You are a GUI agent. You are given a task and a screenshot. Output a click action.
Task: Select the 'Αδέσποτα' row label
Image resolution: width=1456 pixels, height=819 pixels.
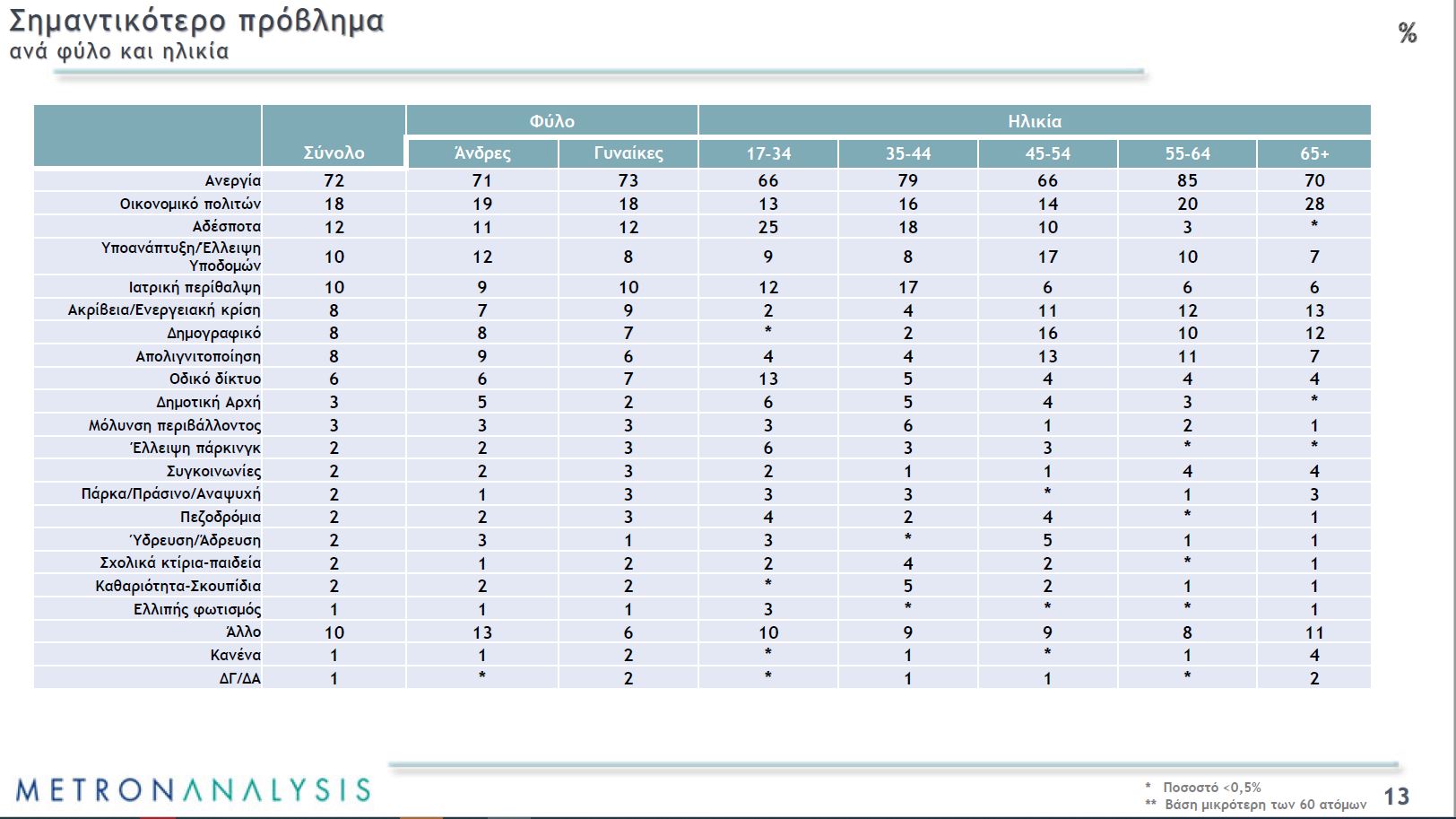[226, 226]
